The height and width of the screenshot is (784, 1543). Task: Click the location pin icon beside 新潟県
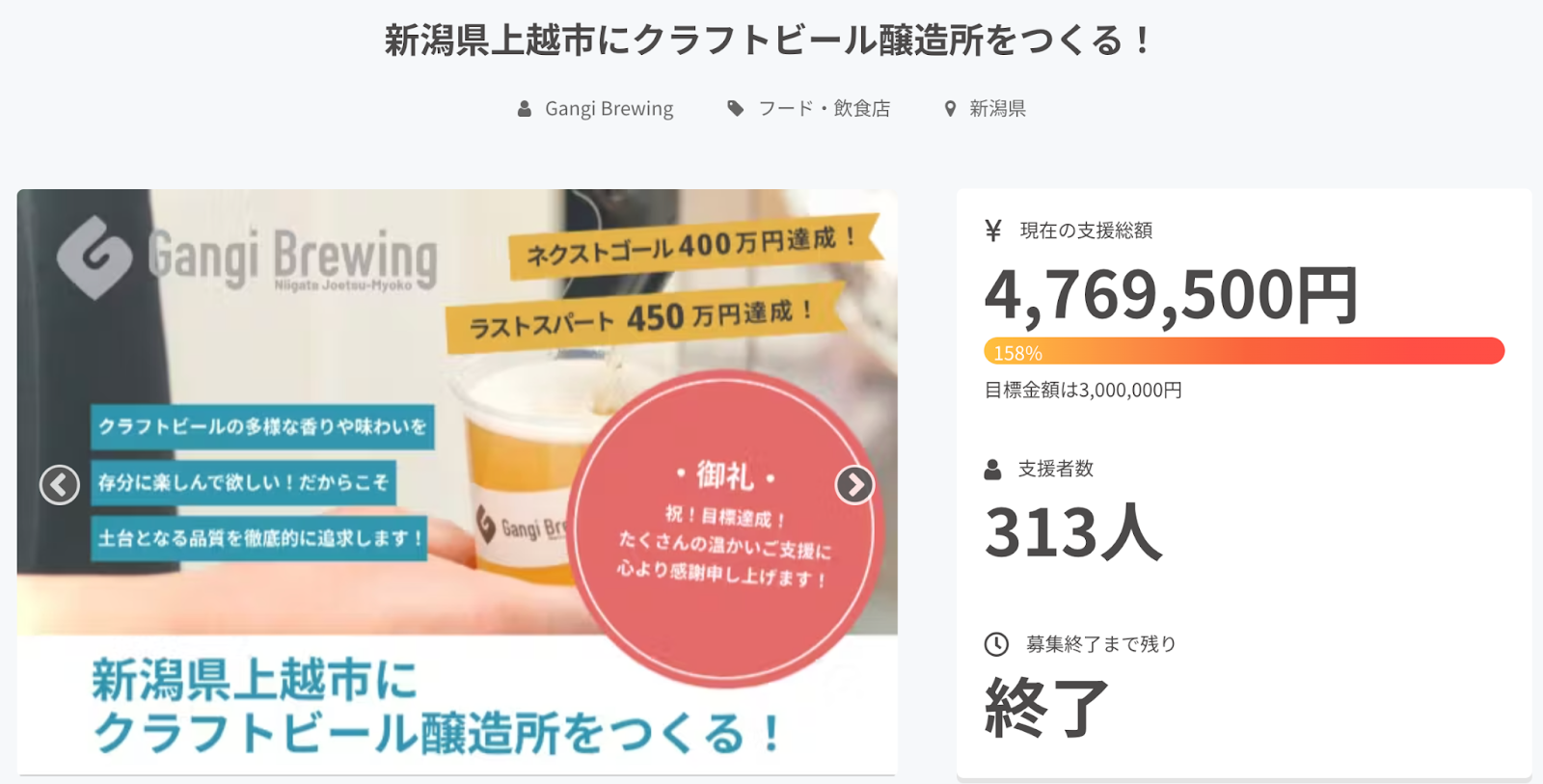(x=950, y=109)
